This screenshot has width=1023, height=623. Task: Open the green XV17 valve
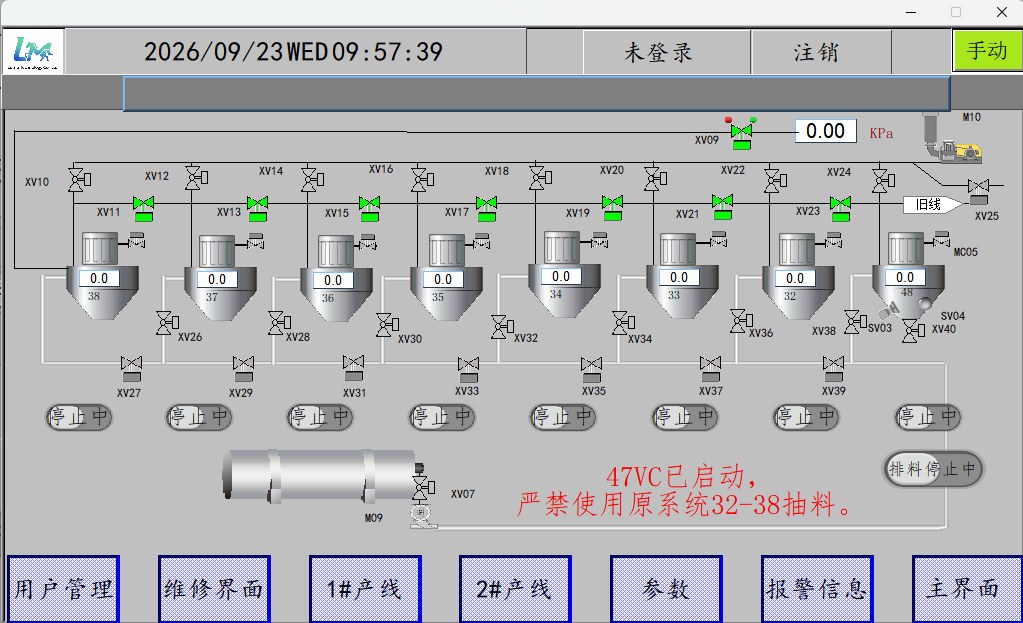pos(486,208)
